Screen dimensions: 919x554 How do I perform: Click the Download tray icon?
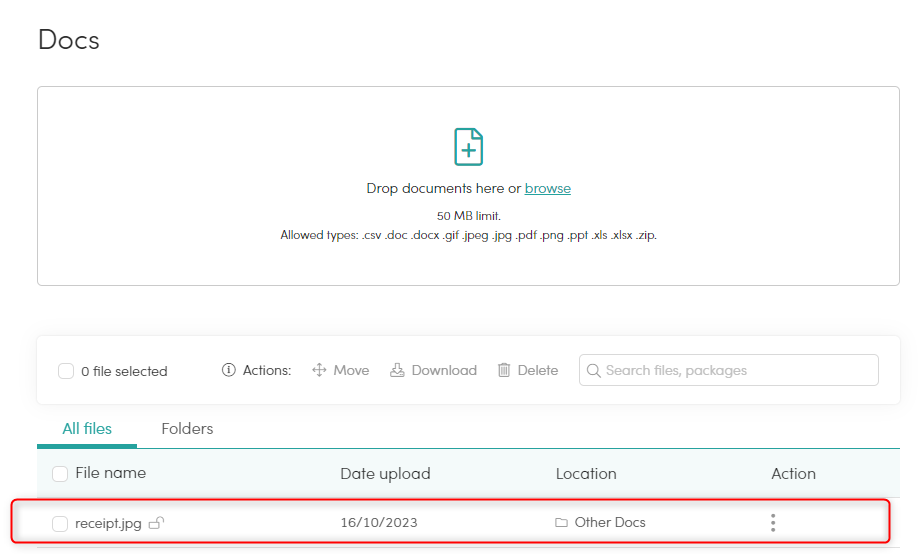coord(397,370)
